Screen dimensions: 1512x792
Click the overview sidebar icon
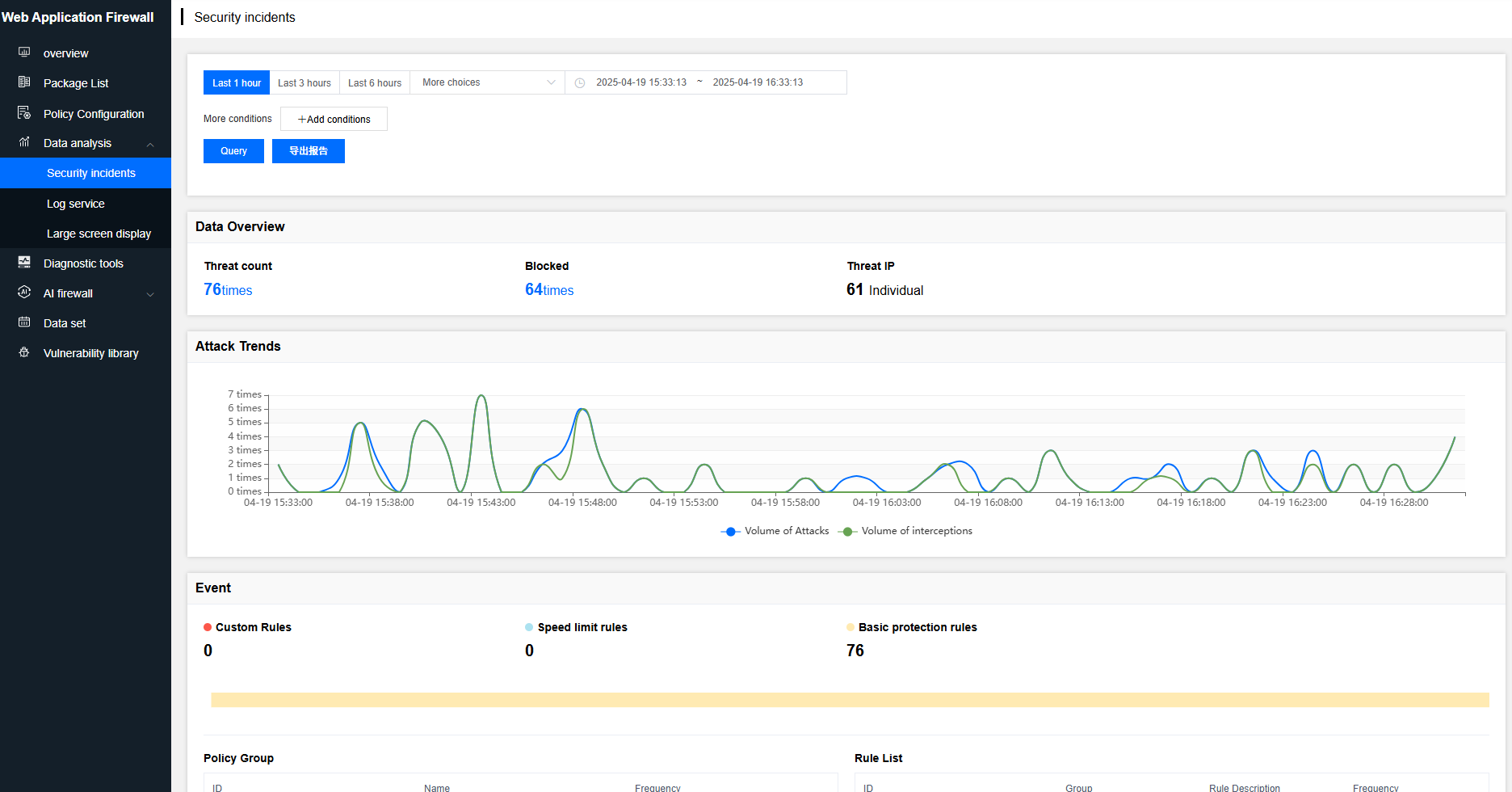click(x=24, y=53)
